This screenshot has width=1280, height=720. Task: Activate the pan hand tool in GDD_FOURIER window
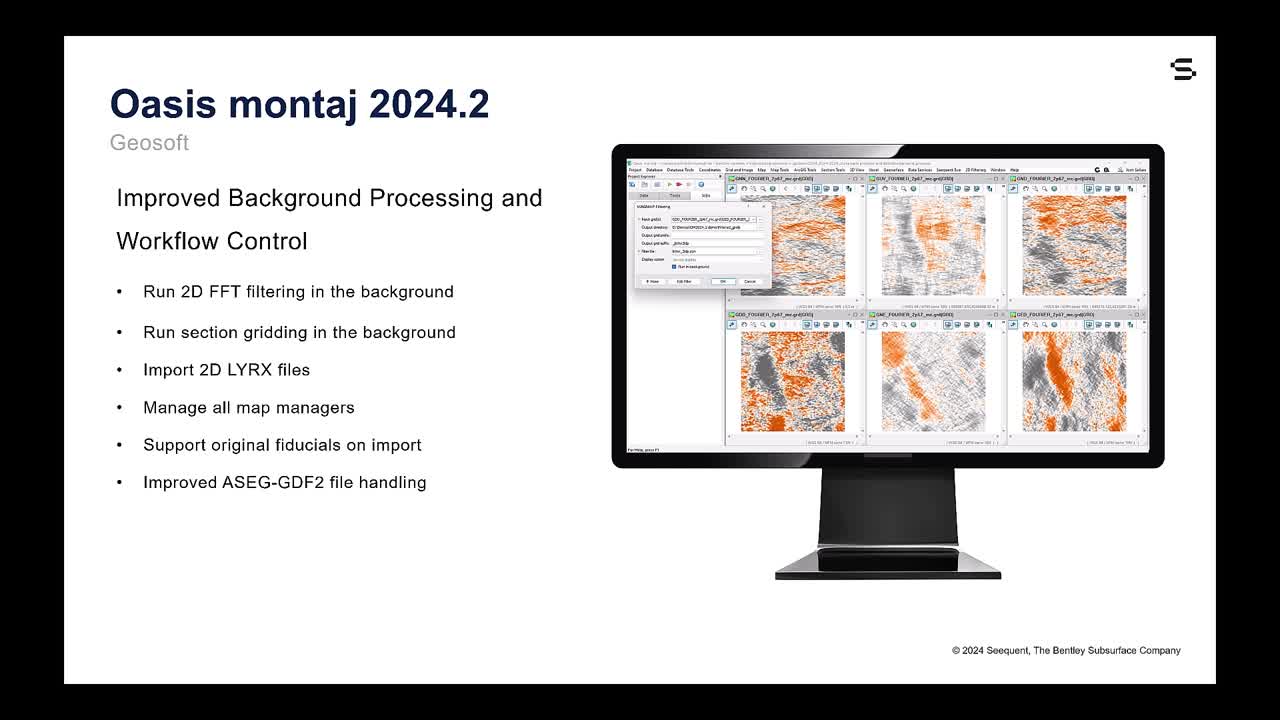click(x=744, y=325)
